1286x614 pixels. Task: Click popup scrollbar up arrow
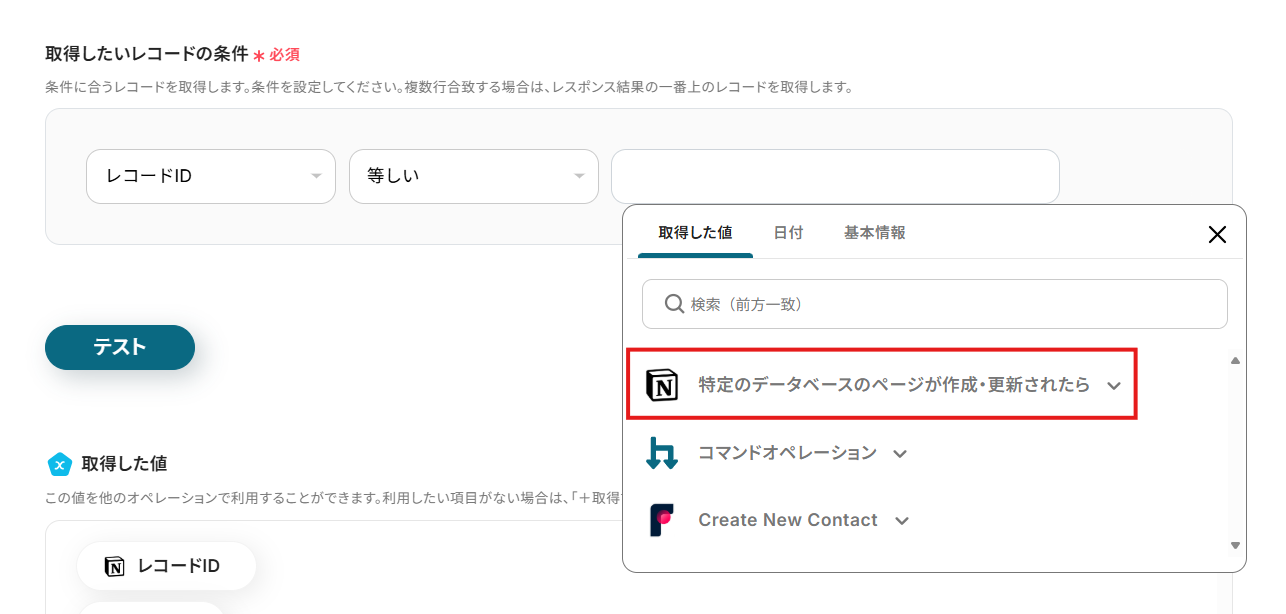tap(1235, 360)
